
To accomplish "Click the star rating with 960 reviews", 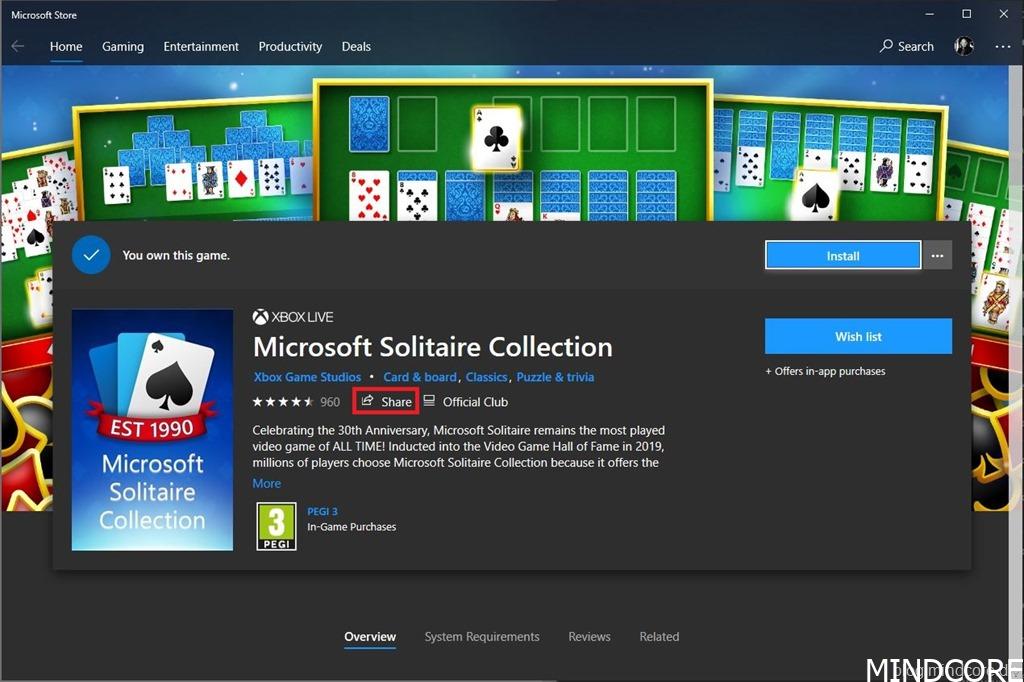I will coord(296,402).
